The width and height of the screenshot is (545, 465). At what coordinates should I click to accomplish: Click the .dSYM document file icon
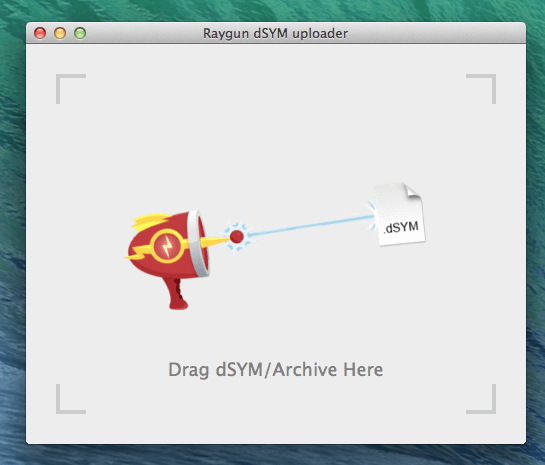(x=399, y=214)
